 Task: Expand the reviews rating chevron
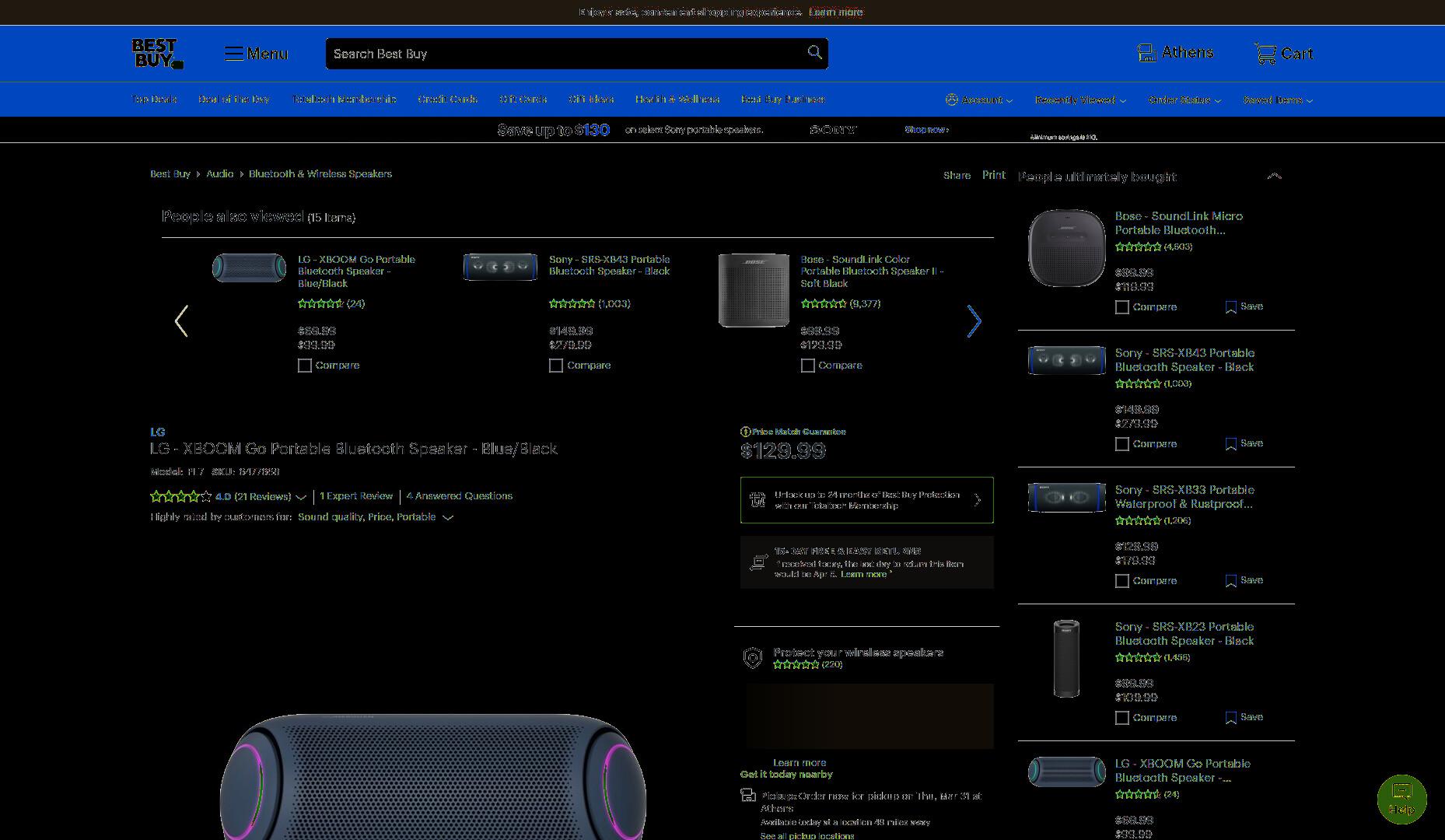point(301,497)
